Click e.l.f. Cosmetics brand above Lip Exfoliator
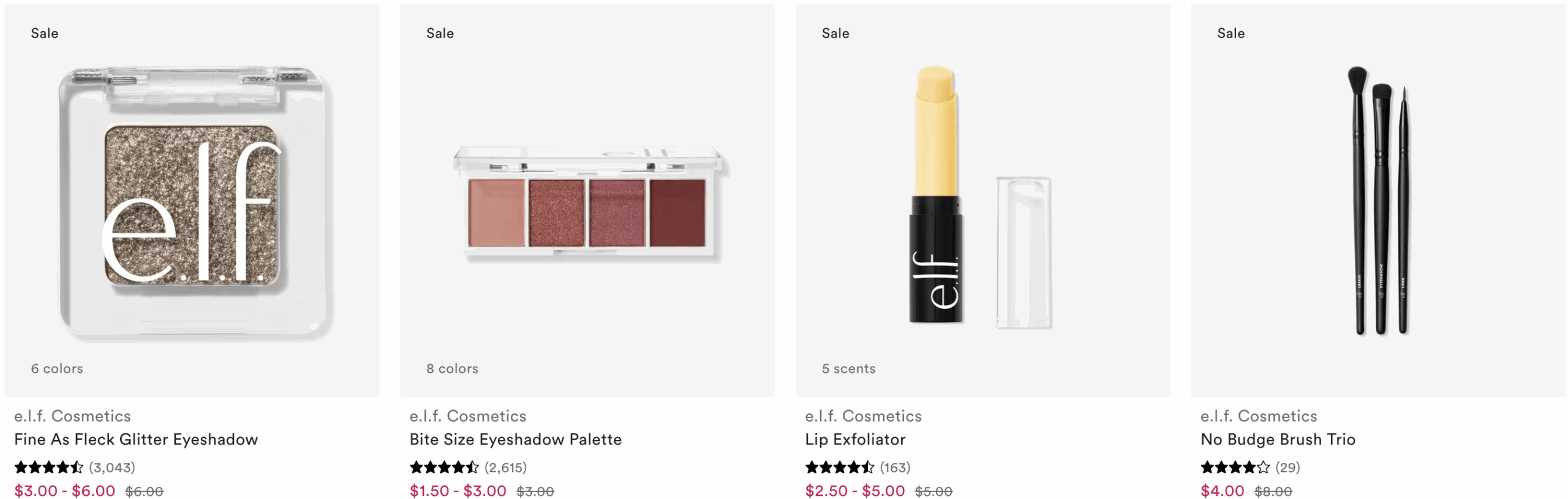This screenshot has width=1568, height=499. tap(863, 416)
